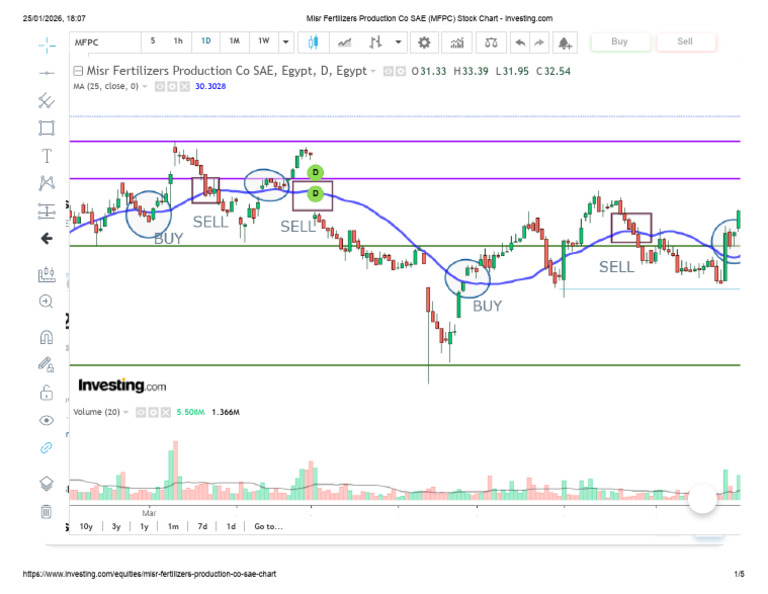Select the line chart style icon
This screenshot has height=594, width=768.
[344, 43]
